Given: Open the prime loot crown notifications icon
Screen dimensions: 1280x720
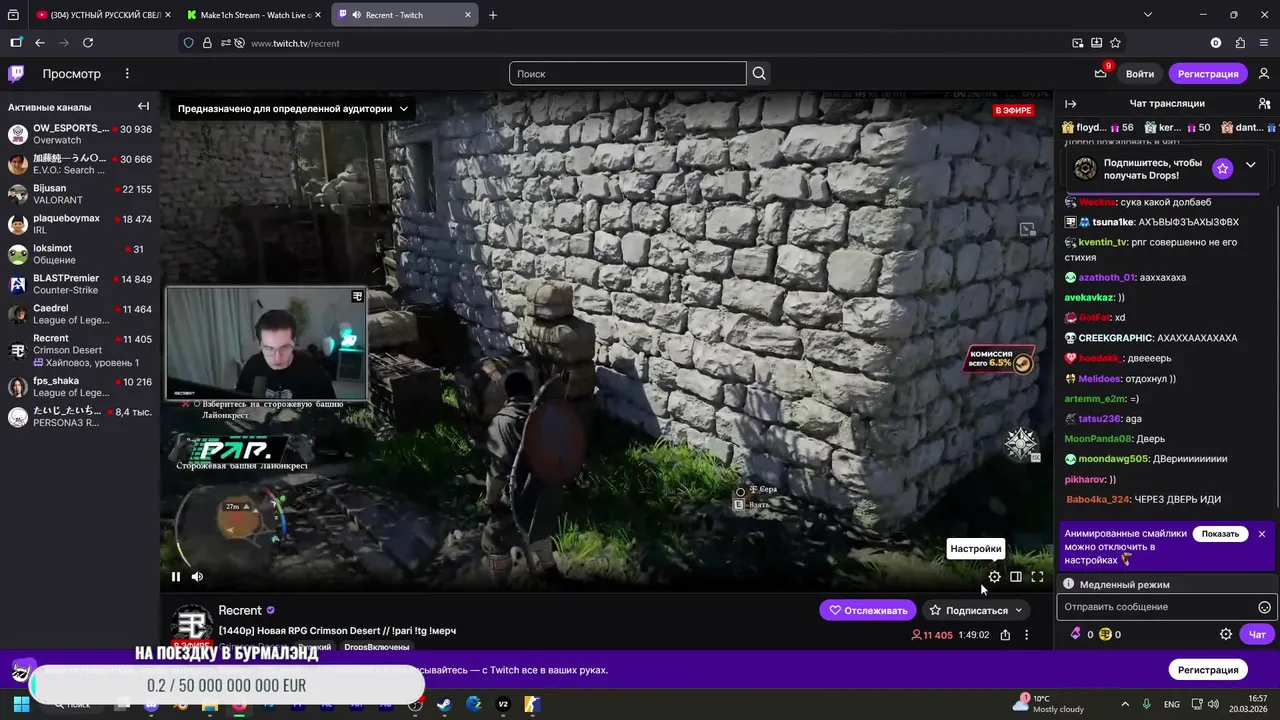Looking at the screenshot, I should [1101, 73].
